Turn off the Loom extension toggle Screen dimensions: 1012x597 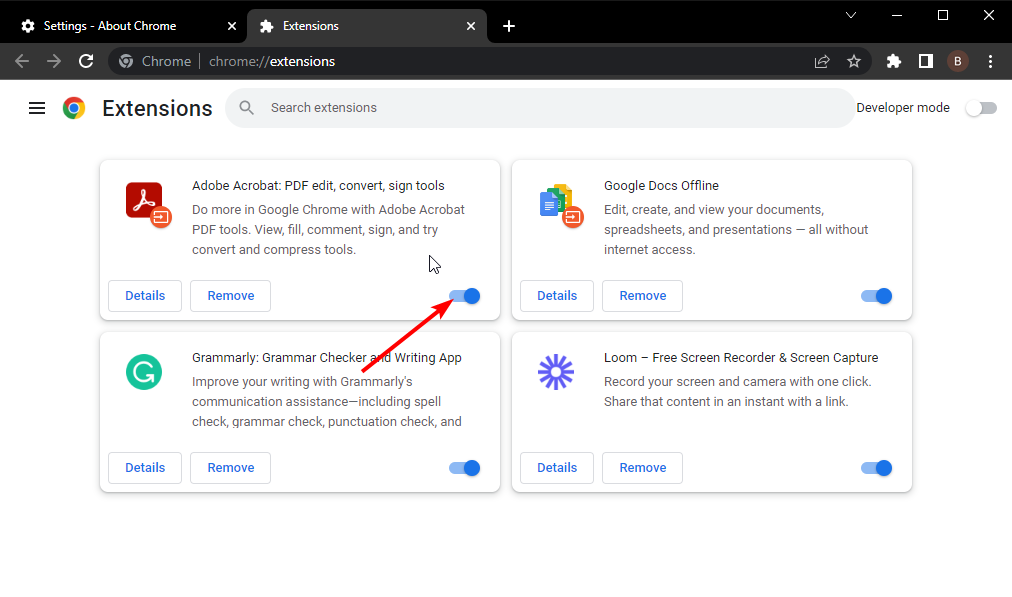876,468
